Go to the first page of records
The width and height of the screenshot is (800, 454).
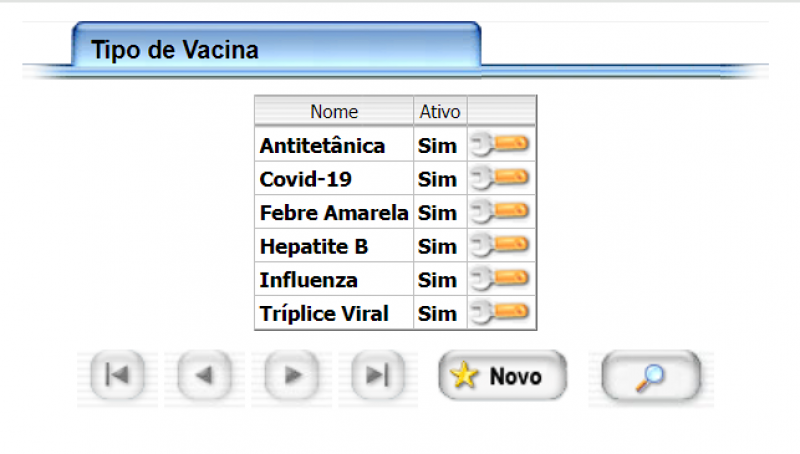pos(117,376)
